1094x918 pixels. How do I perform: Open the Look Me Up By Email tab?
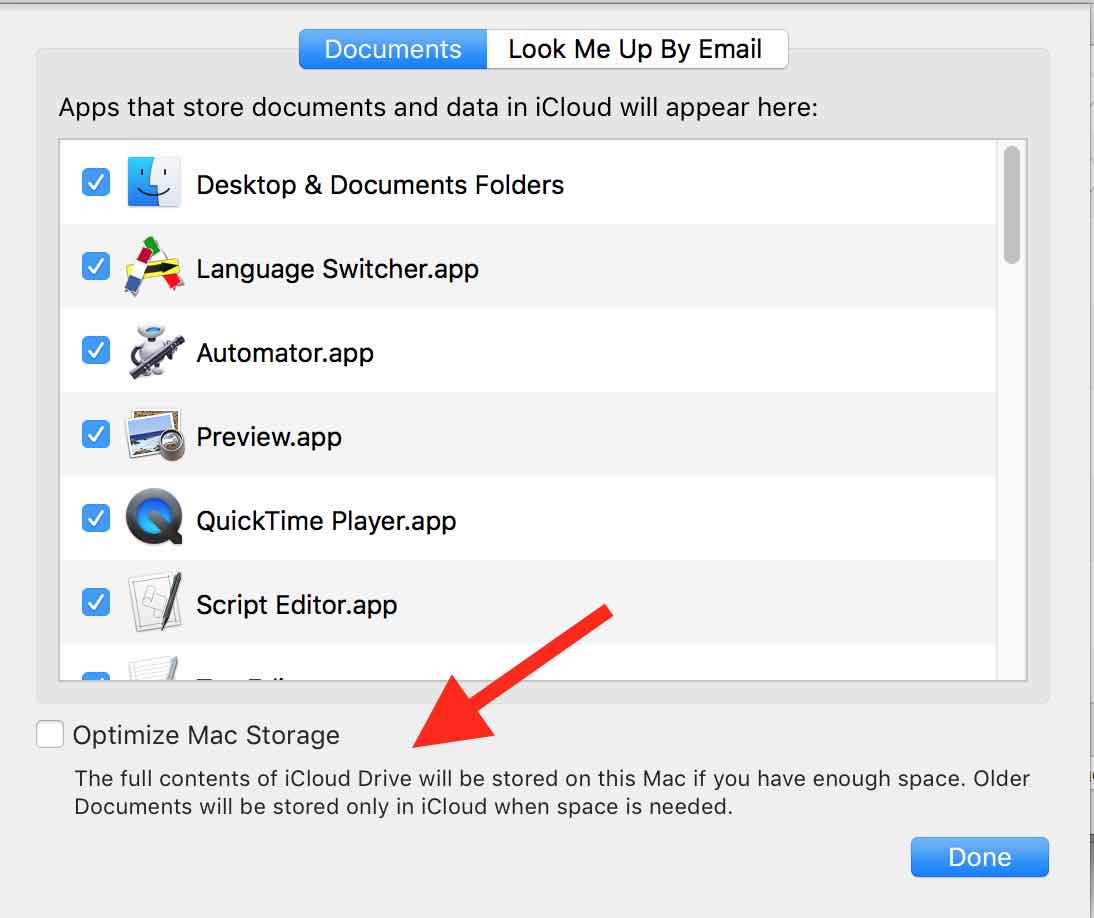tap(636, 49)
